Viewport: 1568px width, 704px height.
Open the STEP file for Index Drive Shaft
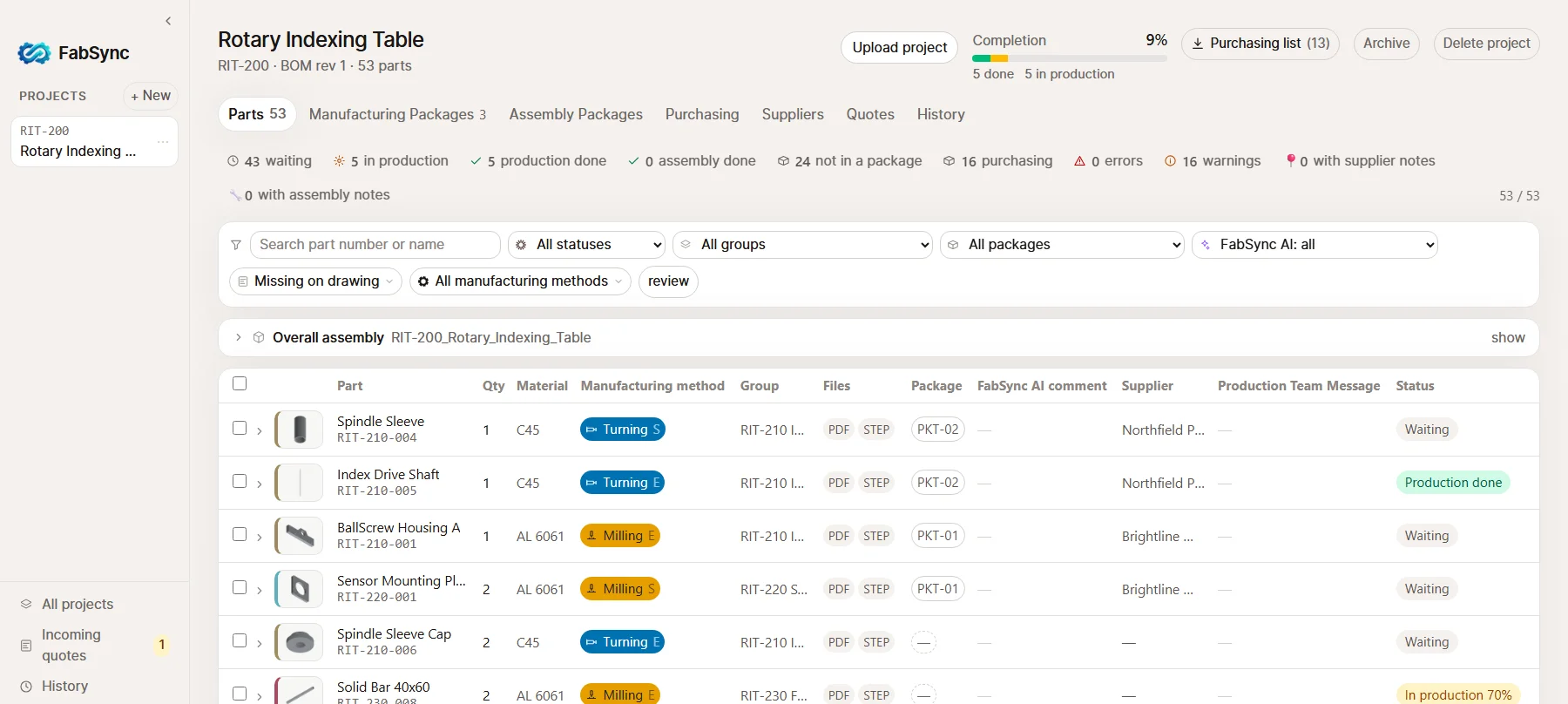click(876, 483)
